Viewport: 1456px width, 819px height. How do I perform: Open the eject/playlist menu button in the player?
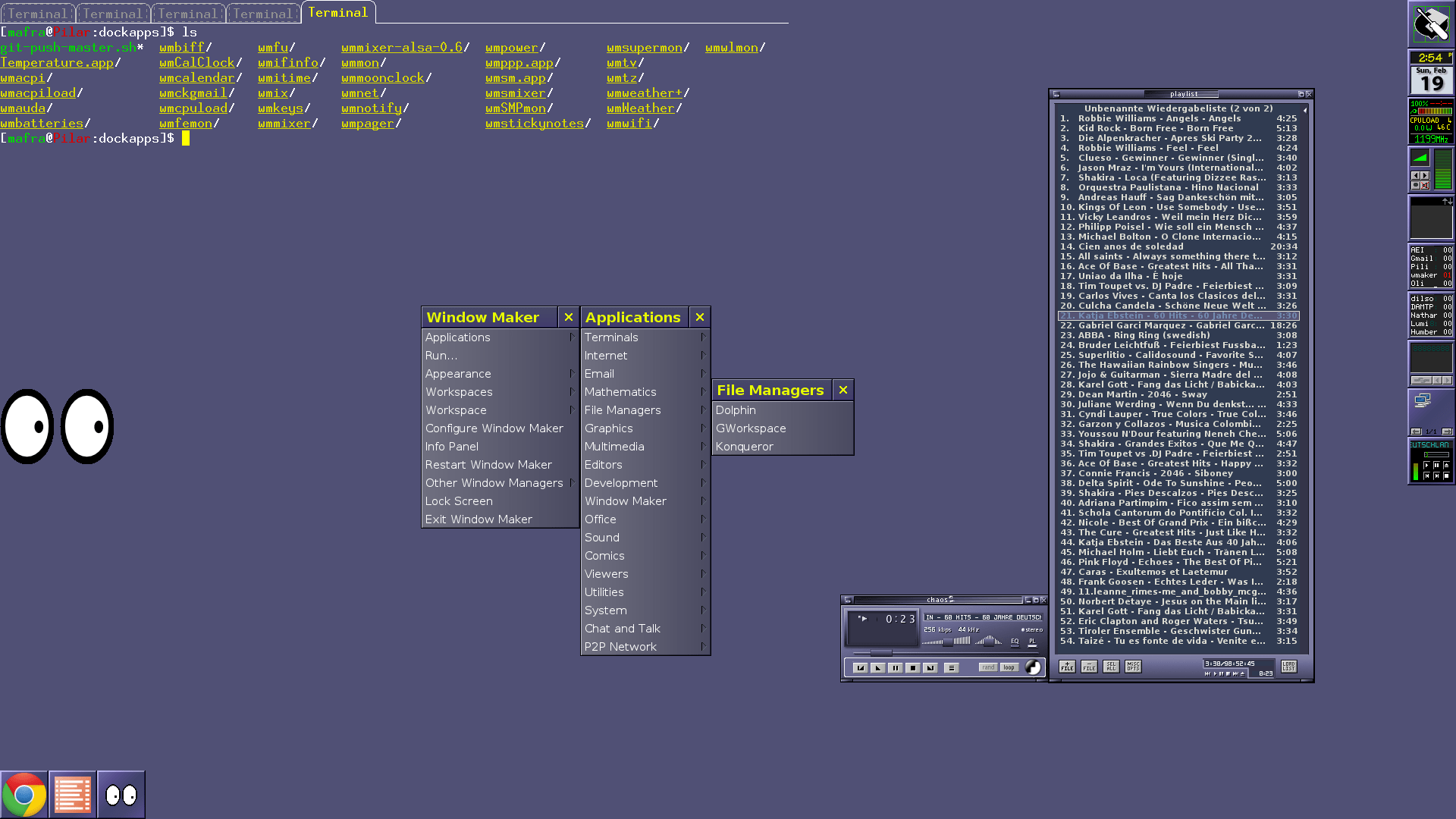(x=952, y=668)
